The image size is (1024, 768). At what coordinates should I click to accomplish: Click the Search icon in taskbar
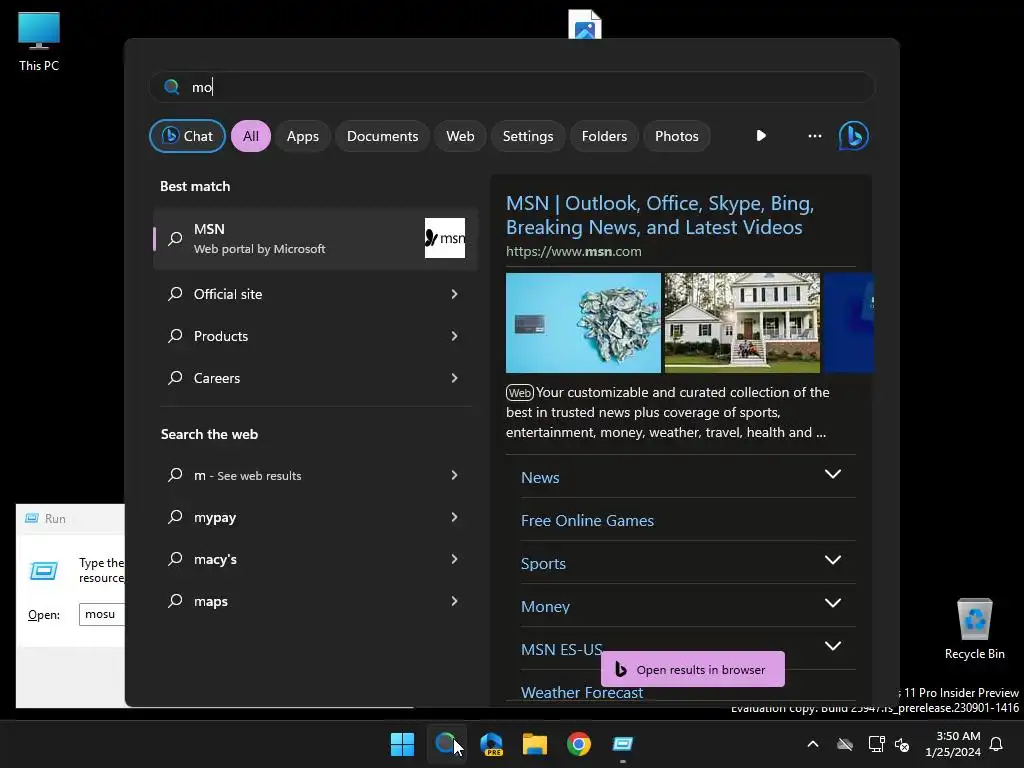pos(445,743)
